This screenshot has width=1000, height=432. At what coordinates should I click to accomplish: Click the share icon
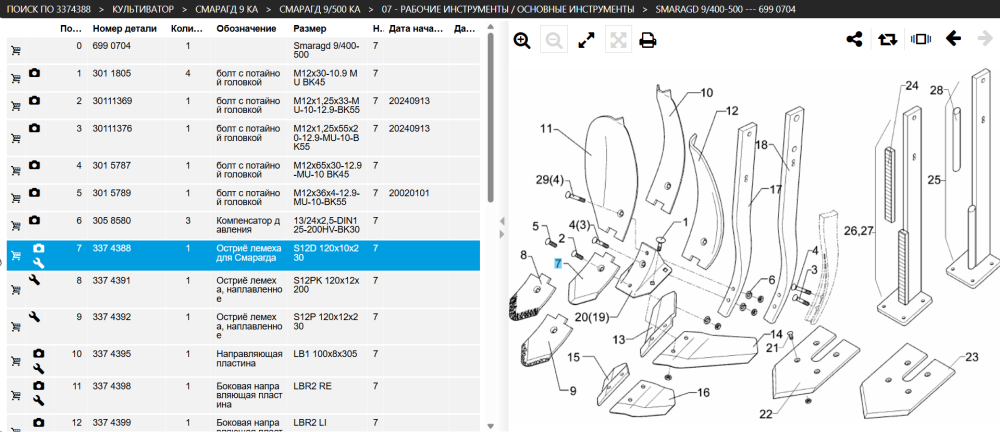(x=855, y=40)
